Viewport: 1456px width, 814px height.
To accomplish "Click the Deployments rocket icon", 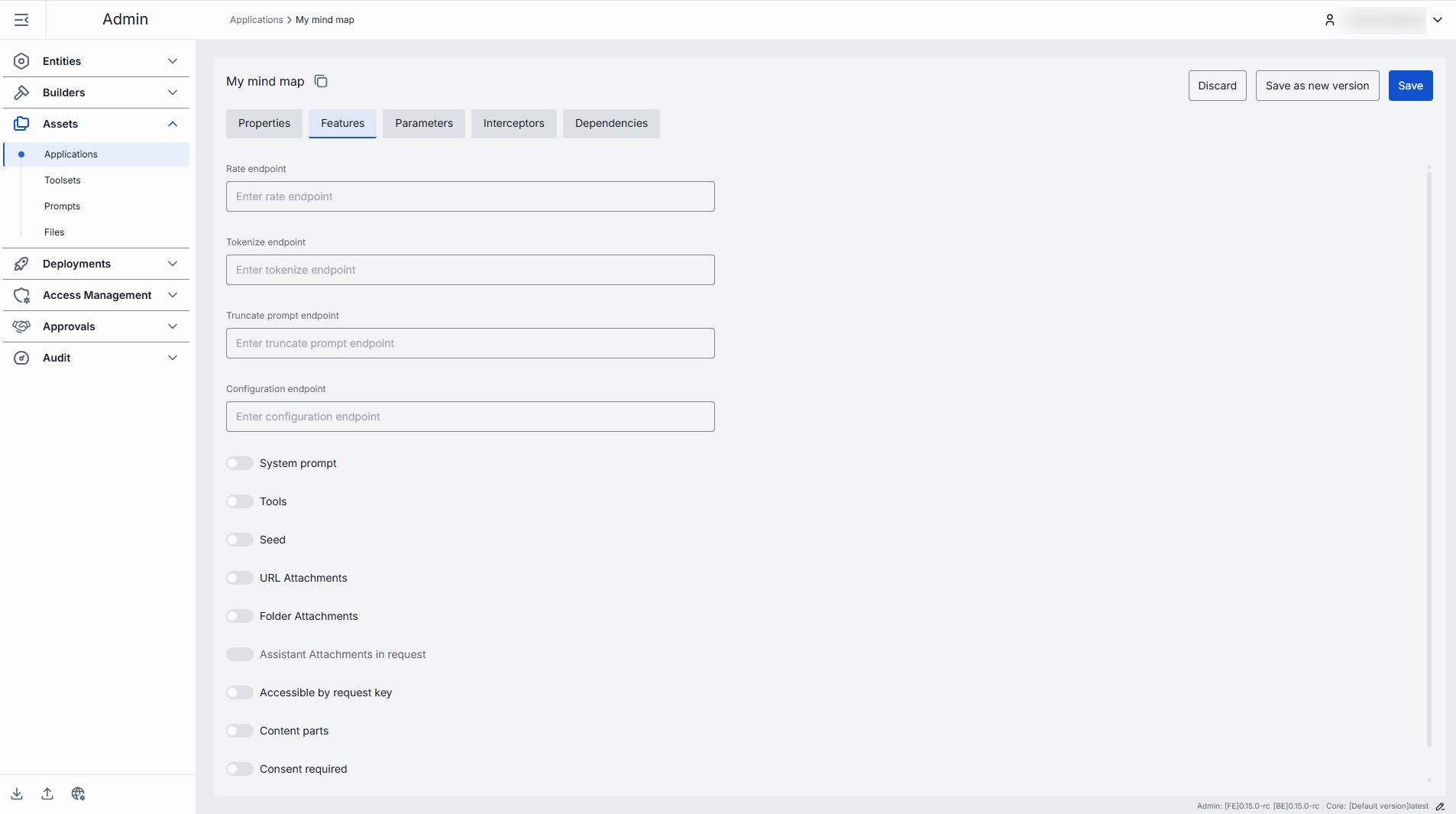I will tap(21, 264).
